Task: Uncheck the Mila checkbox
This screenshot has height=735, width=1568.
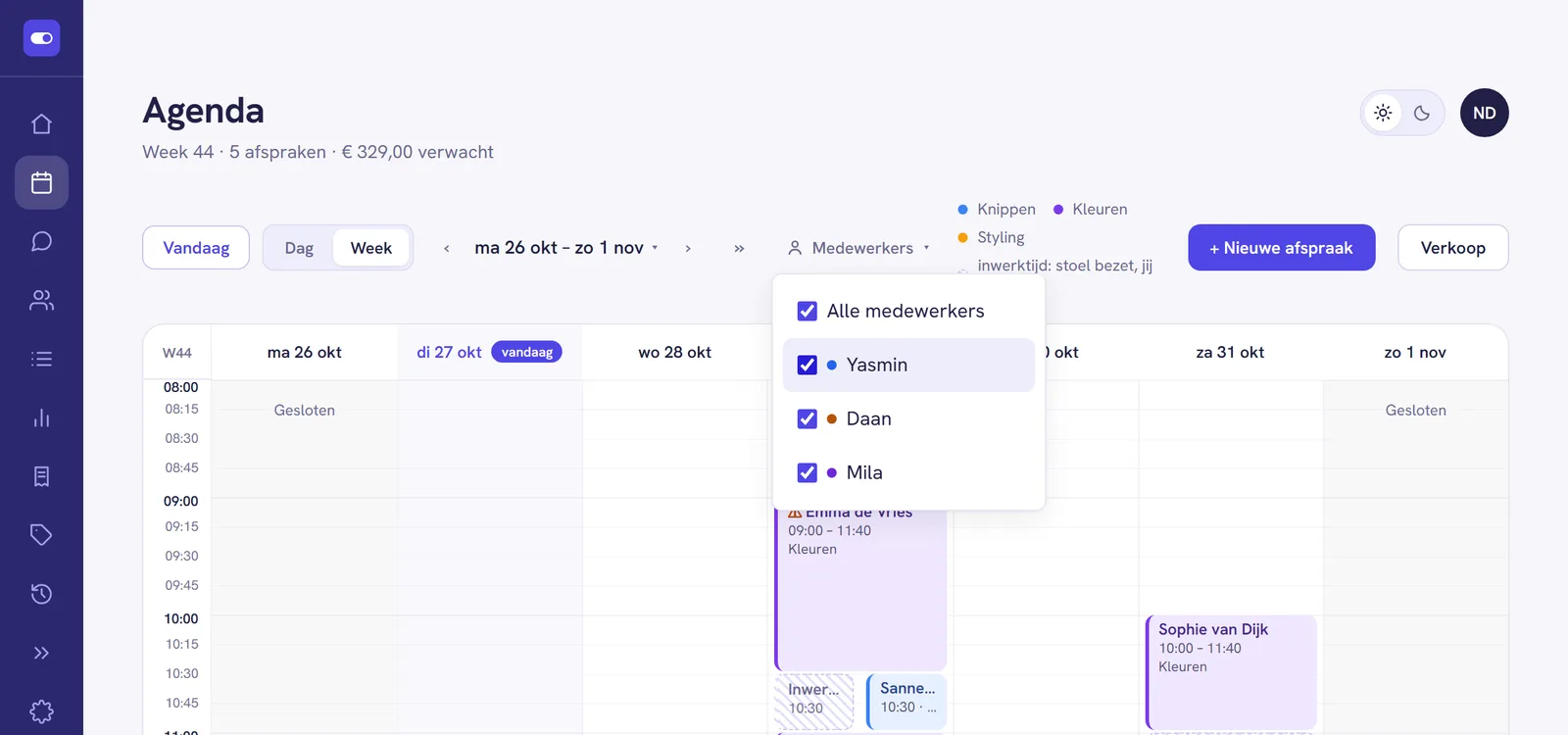Action: click(x=808, y=472)
